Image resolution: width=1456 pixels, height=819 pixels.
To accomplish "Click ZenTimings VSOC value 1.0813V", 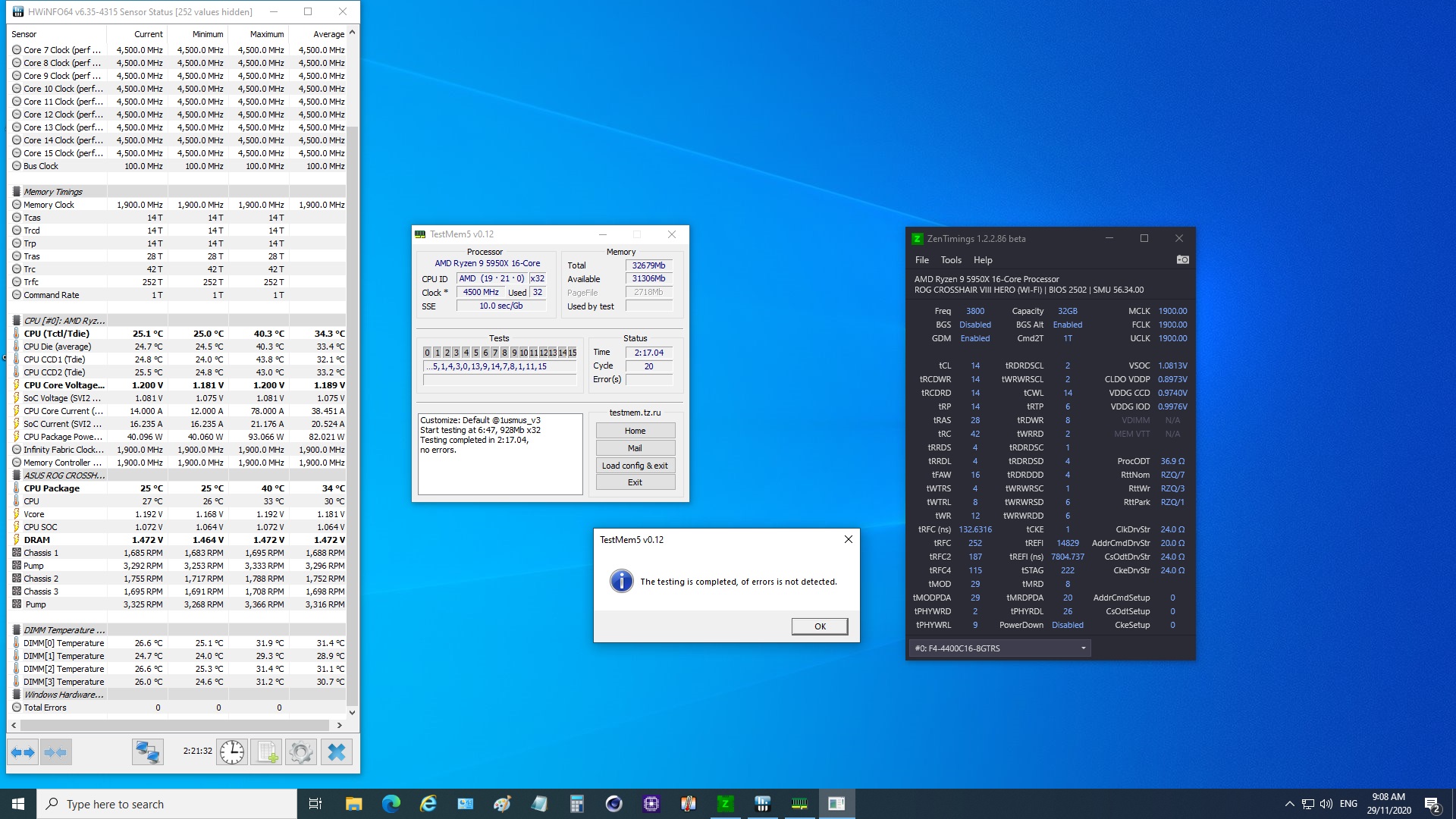I will click(1172, 366).
